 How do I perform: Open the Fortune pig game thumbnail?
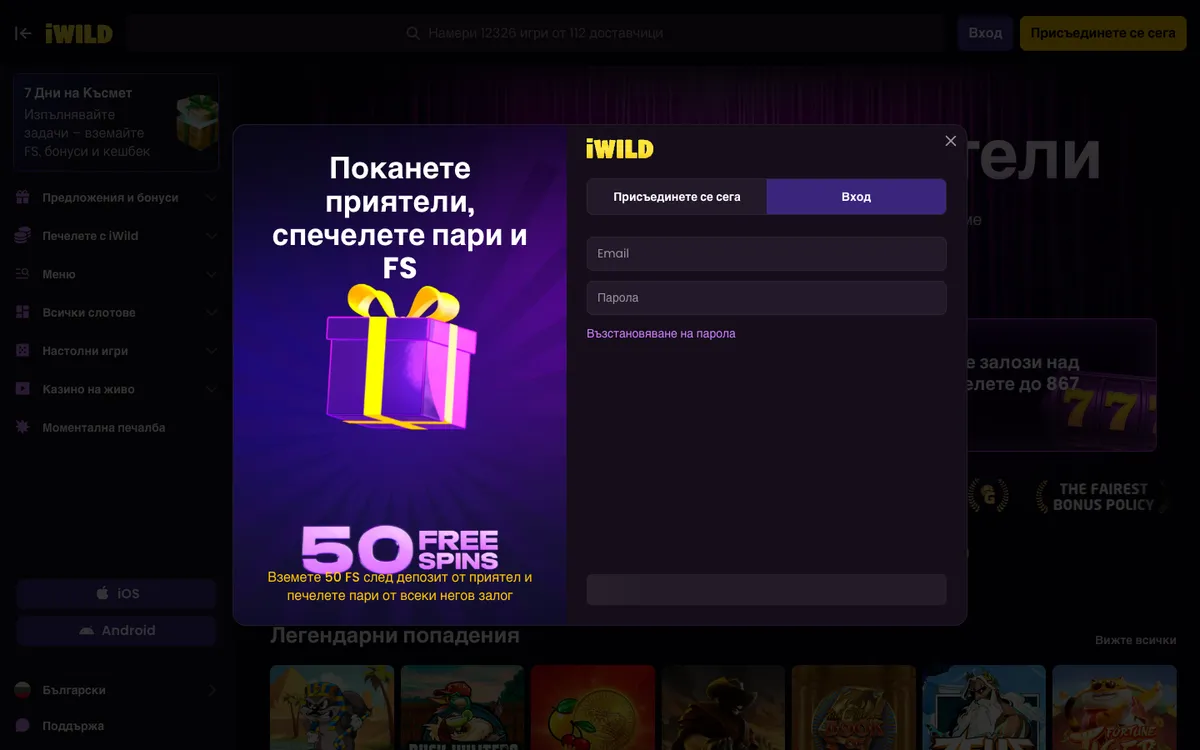(x=1114, y=707)
